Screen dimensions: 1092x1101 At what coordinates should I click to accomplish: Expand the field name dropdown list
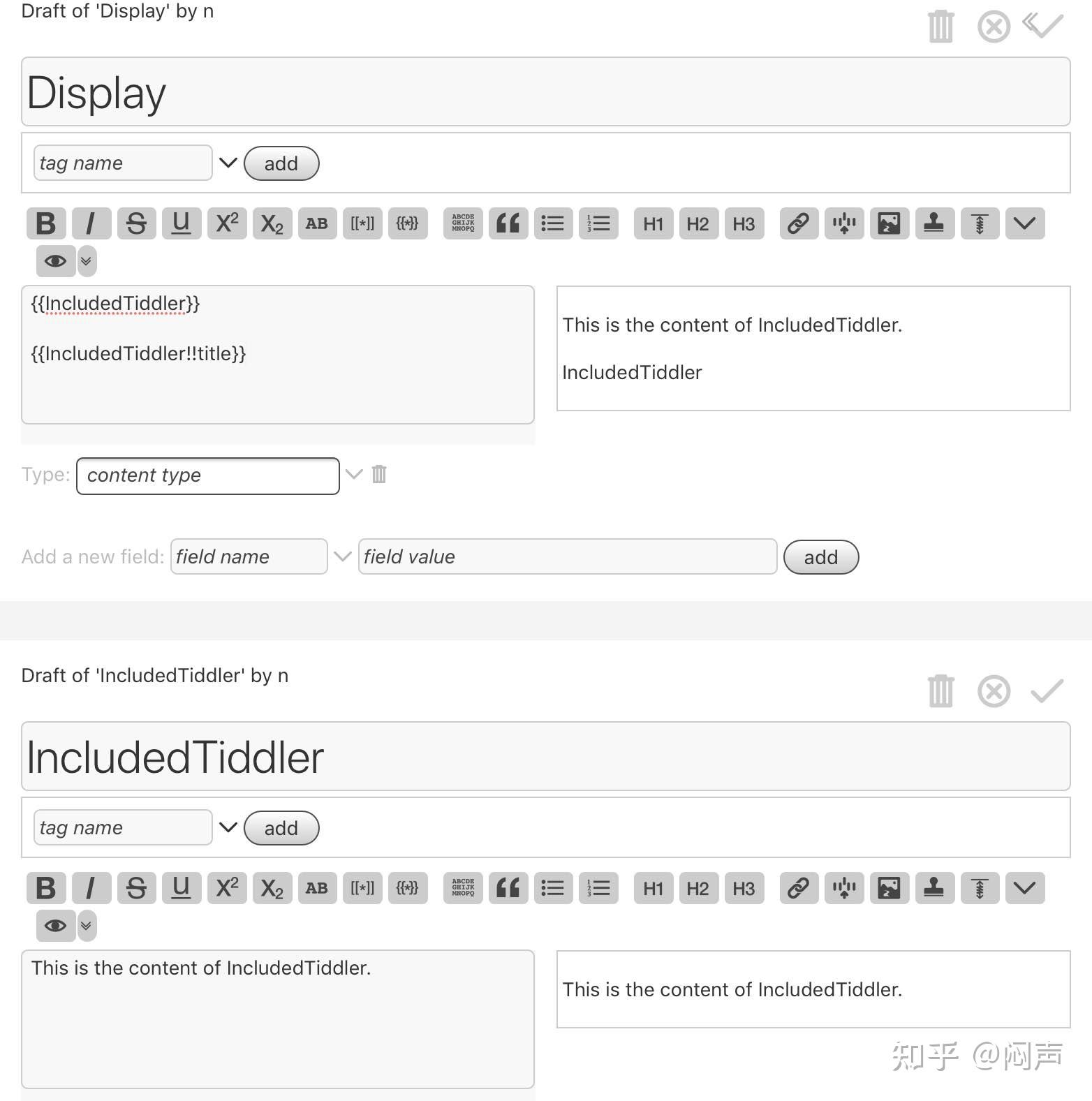pos(342,556)
